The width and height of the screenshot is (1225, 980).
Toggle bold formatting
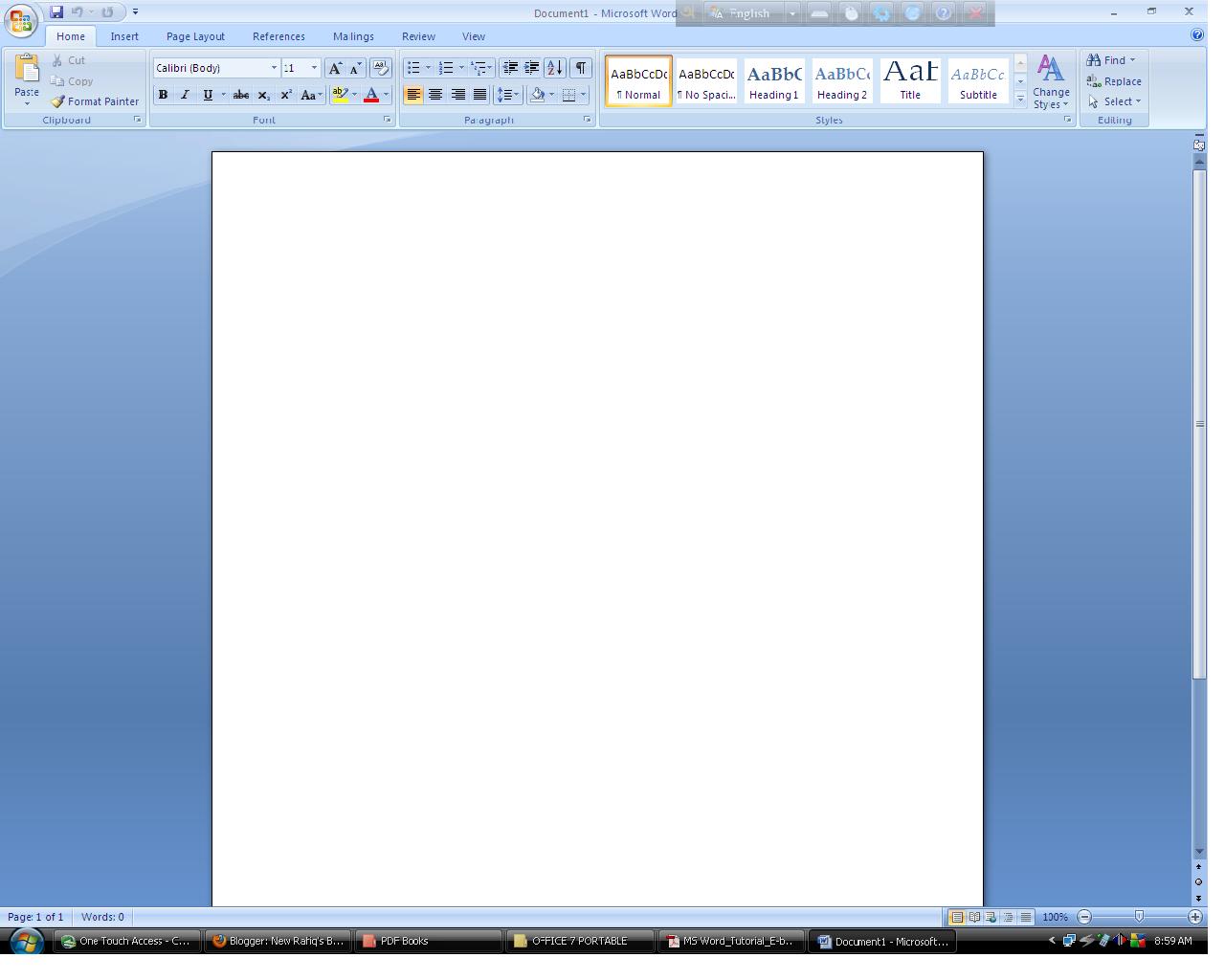(163, 94)
